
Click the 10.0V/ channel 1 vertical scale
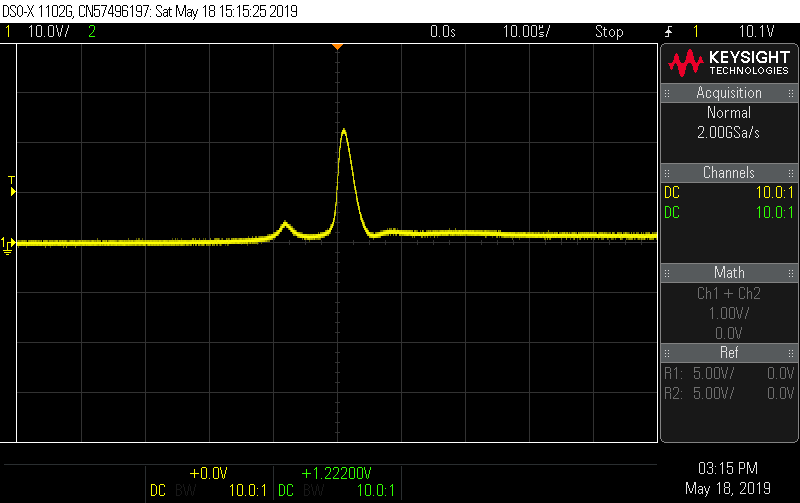pos(48,32)
